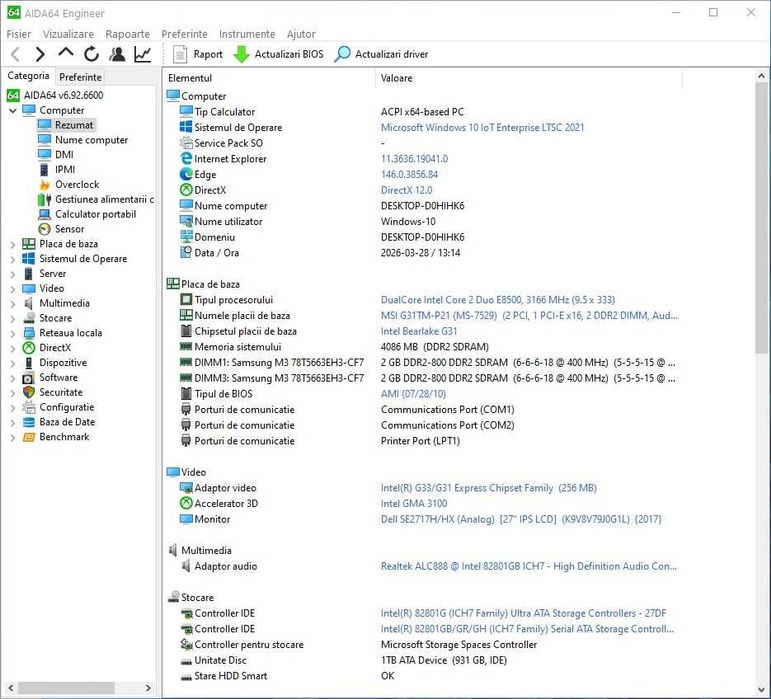Screen dimensions: 771x699
Task: Click the vertical scrollbar down arrow
Action: click(x=761, y=689)
